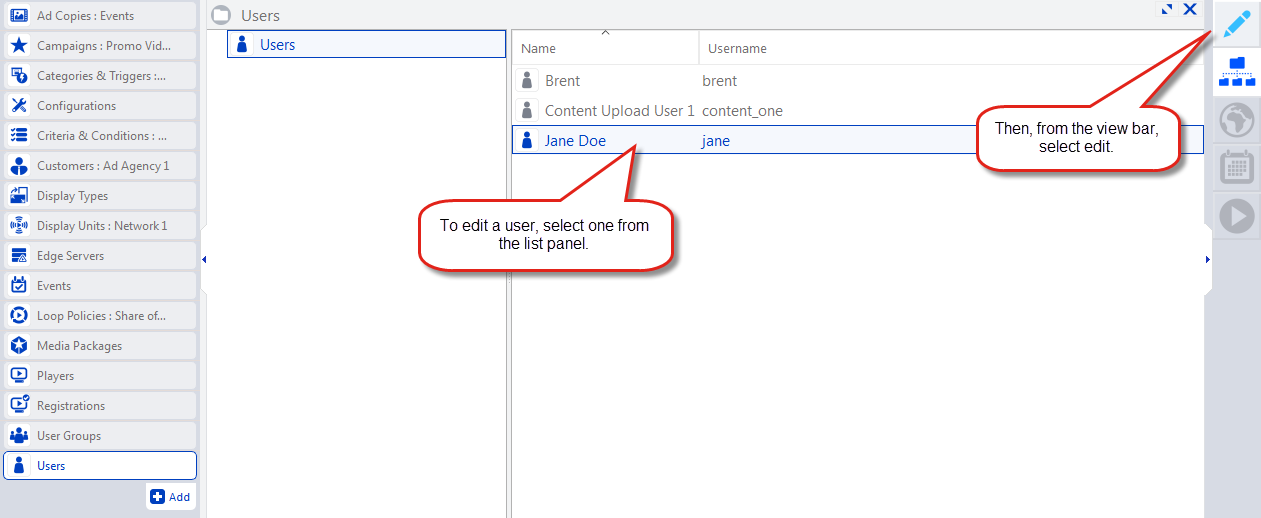Image resolution: width=1261 pixels, height=518 pixels.
Task: Select the Jane Doe user row
Action: (575, 141)
